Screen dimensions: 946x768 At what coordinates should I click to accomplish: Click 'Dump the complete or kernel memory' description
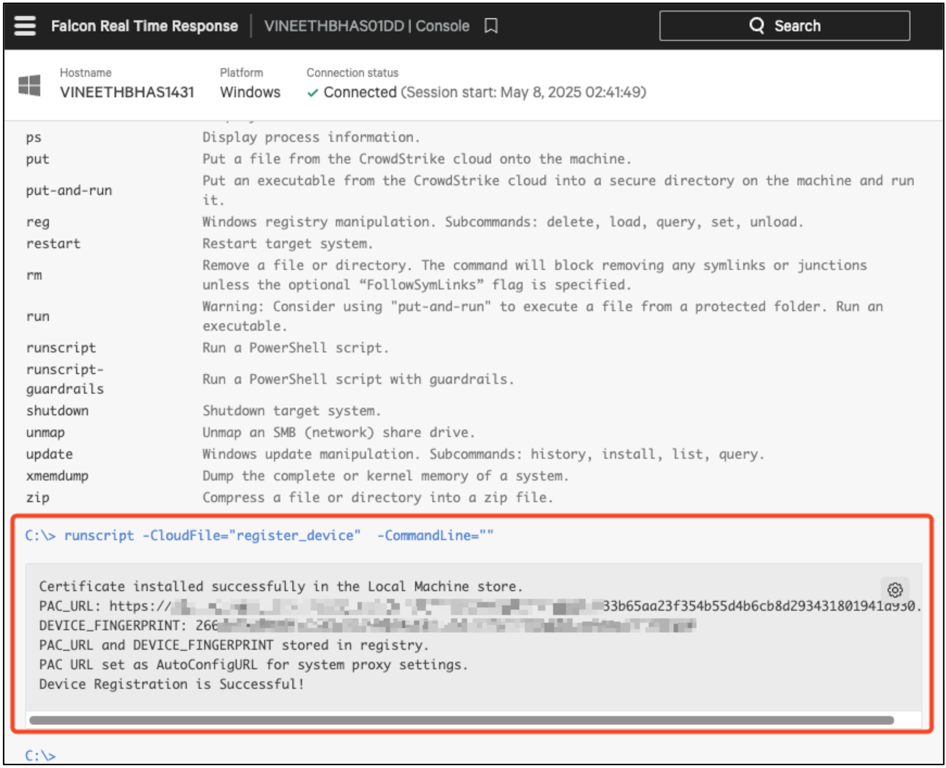pos(386,476)
